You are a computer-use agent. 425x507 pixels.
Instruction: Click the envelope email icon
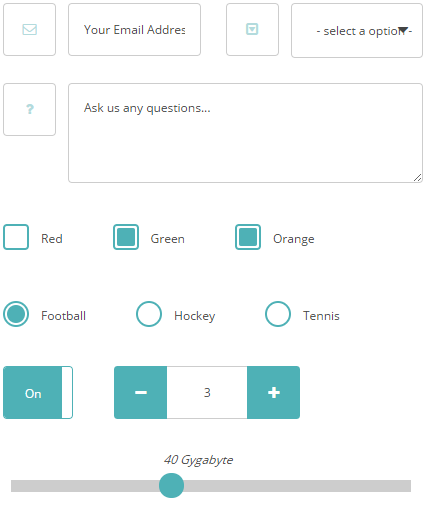(29, 29)
